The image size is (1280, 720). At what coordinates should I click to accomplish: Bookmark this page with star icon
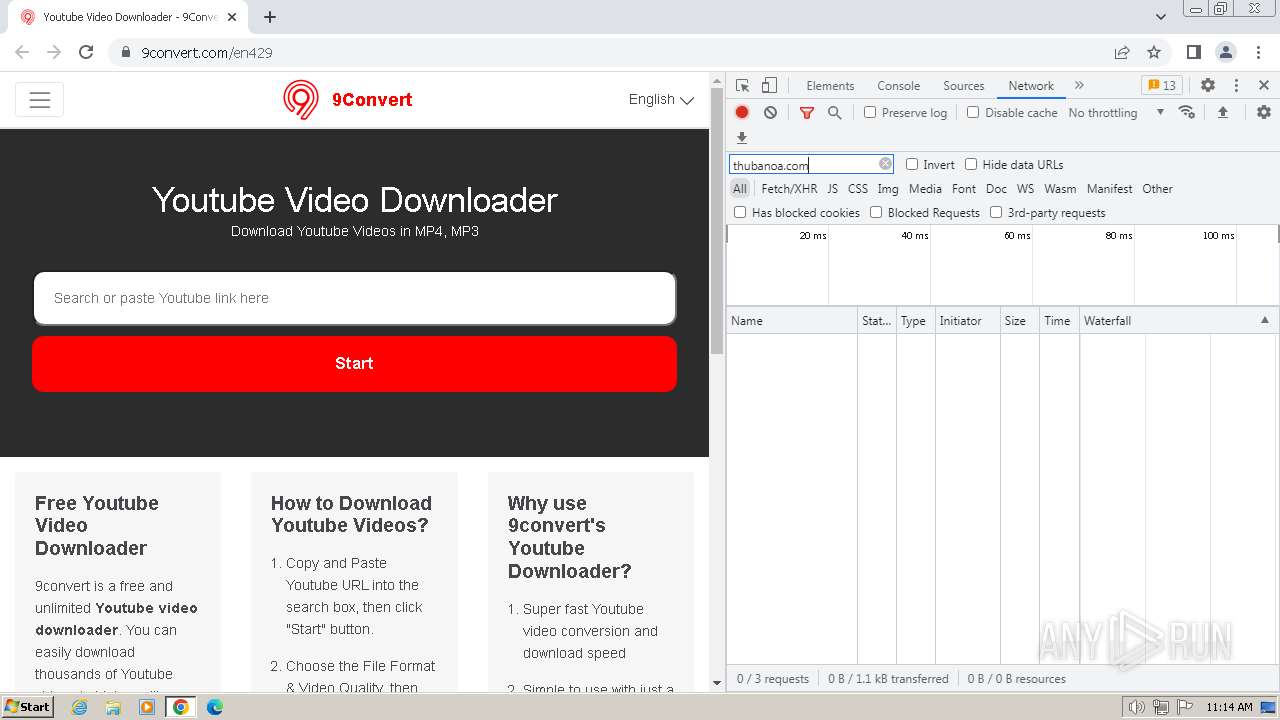tap(1154, 52)
